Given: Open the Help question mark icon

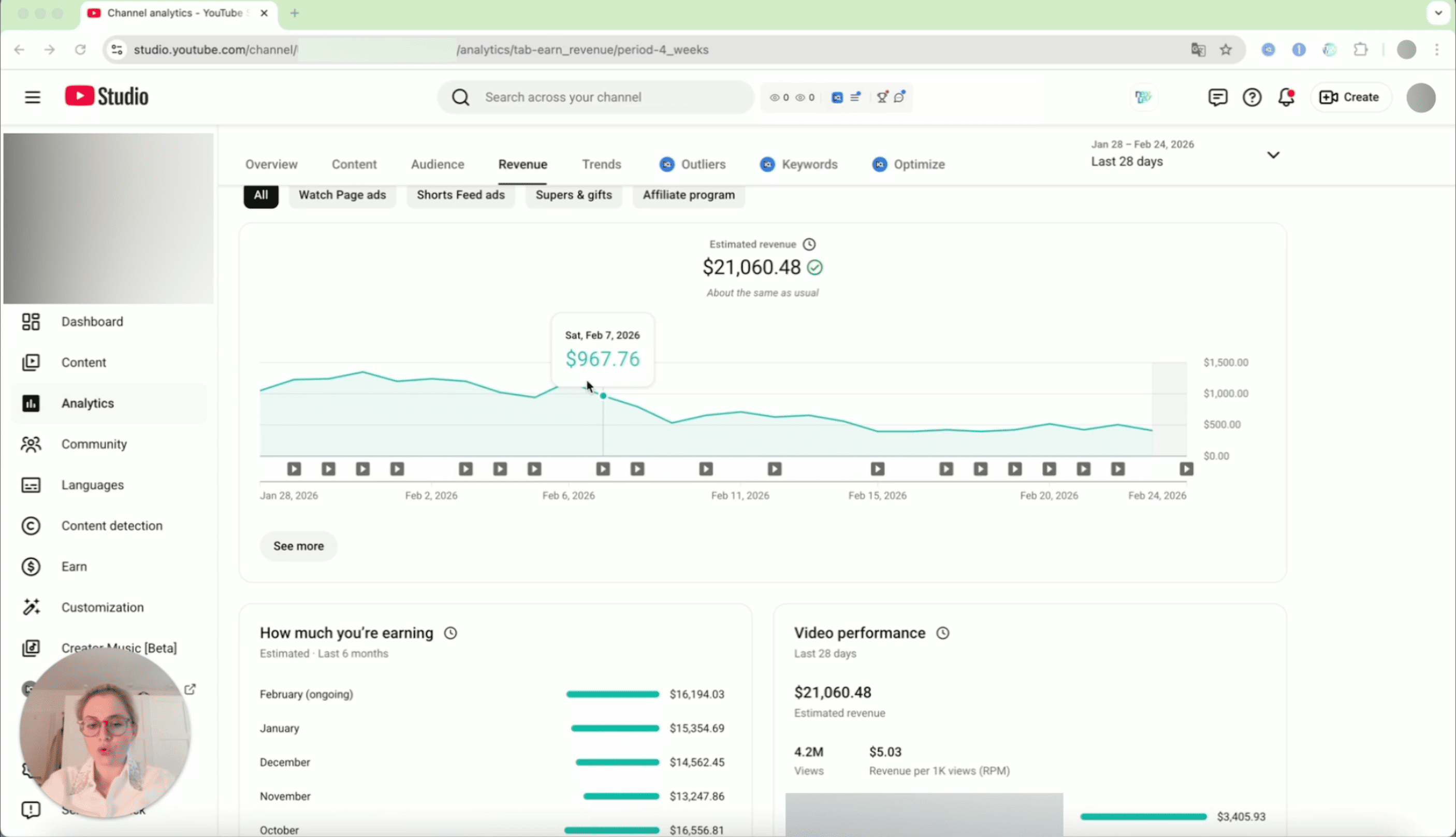Looking at the screenshot, I should (x=1251, y=97).
